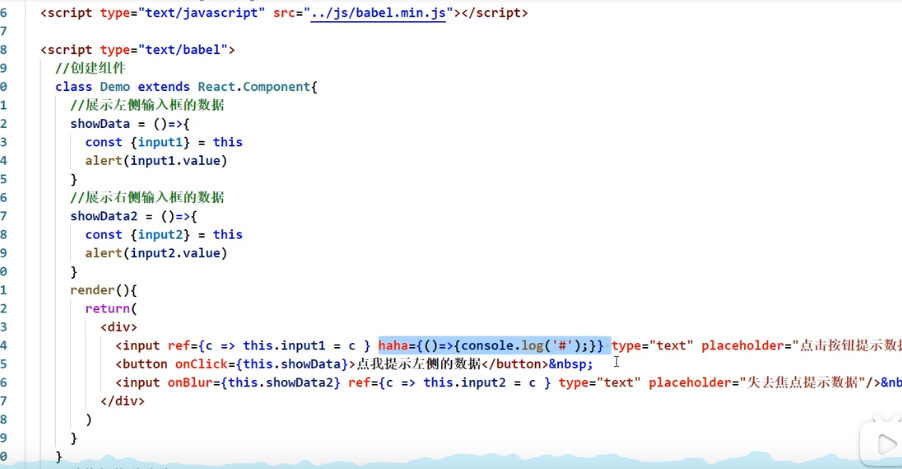Click the return( keyword
Screen dimensions: 902x469
click(111, 308)
